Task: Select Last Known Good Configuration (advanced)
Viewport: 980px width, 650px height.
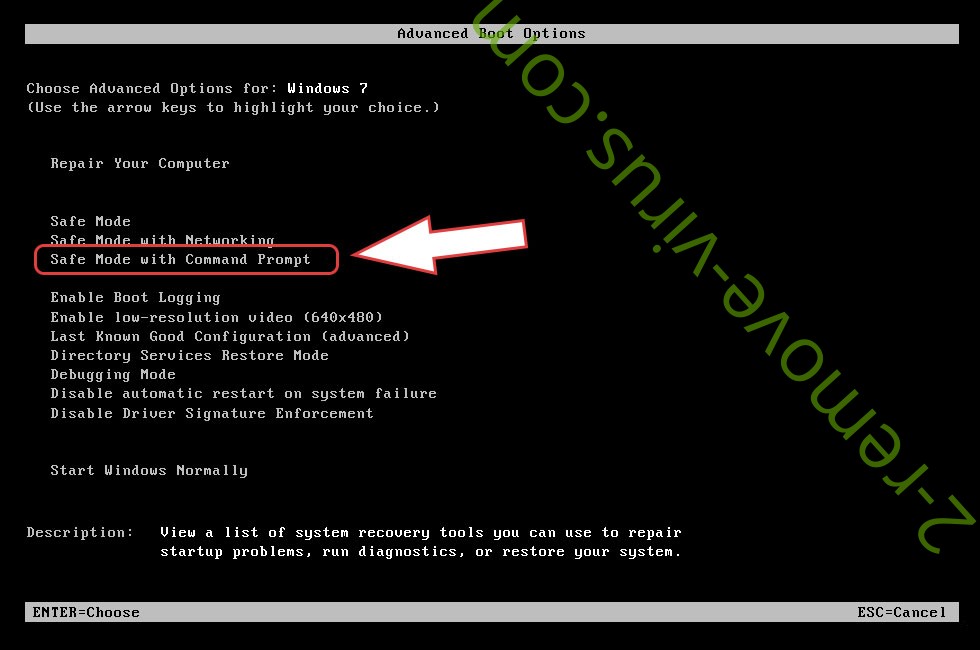Action: [x=230, y=336]
